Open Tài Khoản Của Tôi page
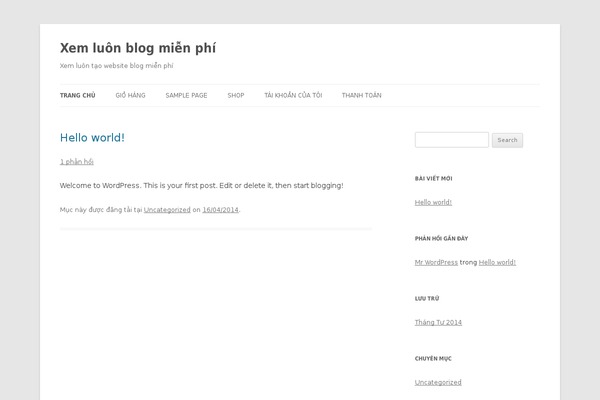600x400 pixels. click(x=293, y=95)
